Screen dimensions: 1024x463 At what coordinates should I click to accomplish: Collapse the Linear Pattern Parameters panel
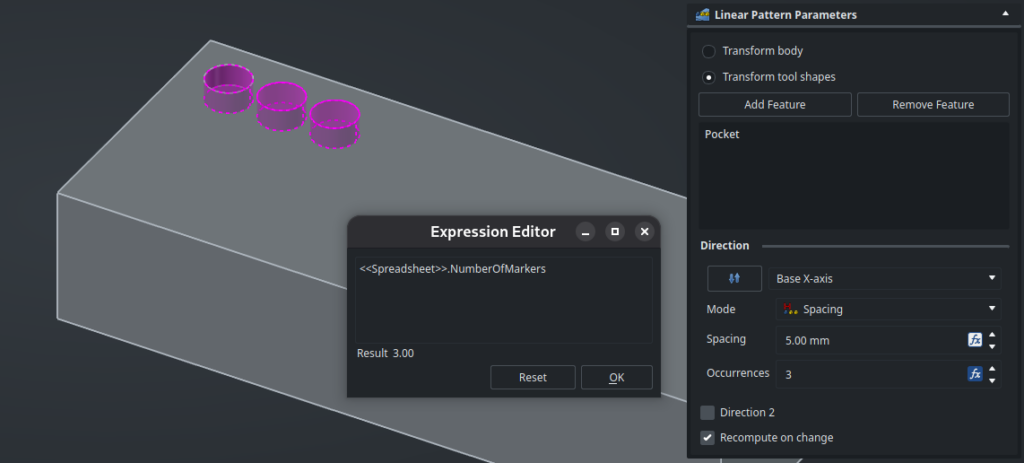(x=1004, y=14)
